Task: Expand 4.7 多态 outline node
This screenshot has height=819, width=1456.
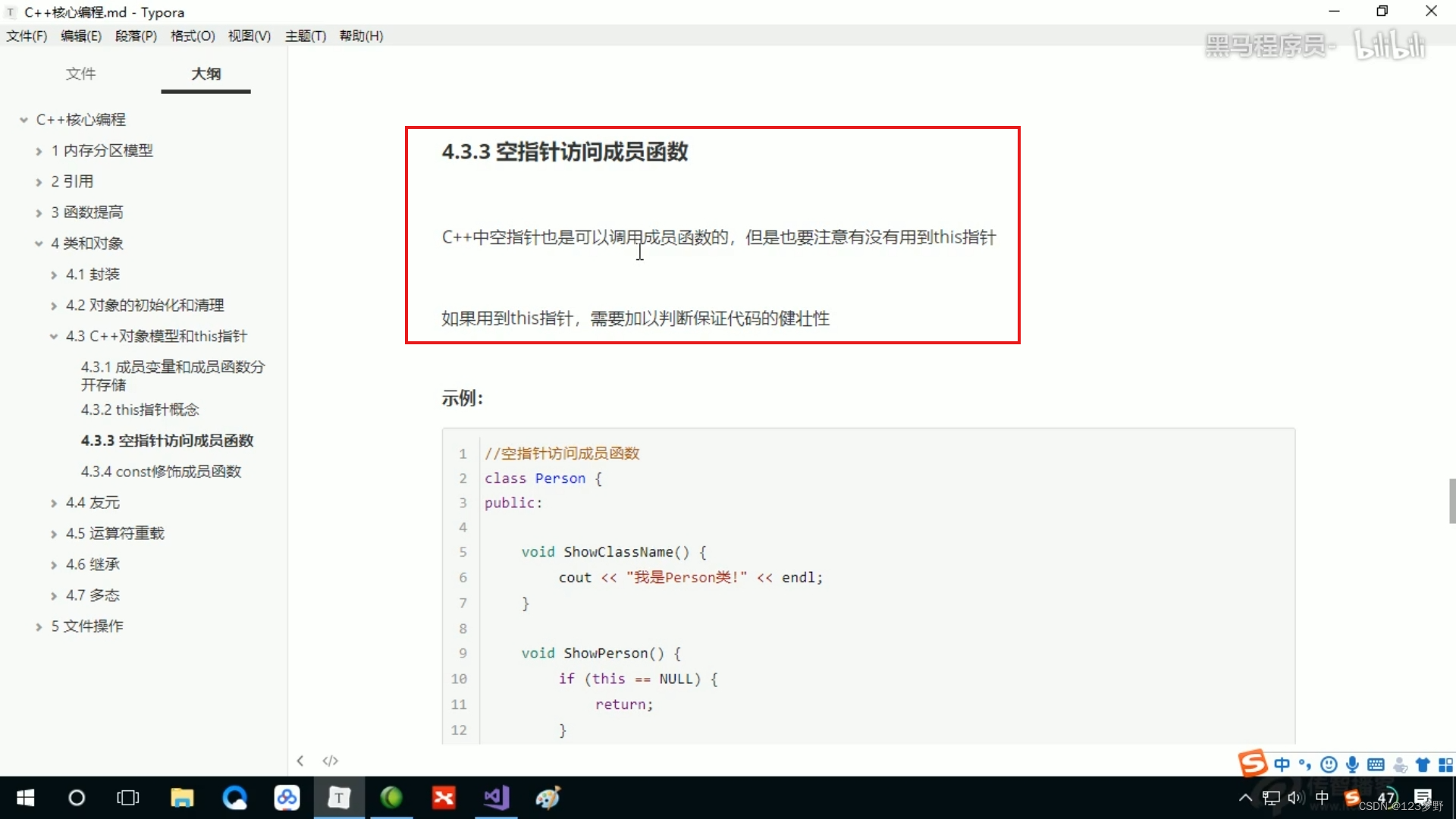Action: [x=54, y=596]
